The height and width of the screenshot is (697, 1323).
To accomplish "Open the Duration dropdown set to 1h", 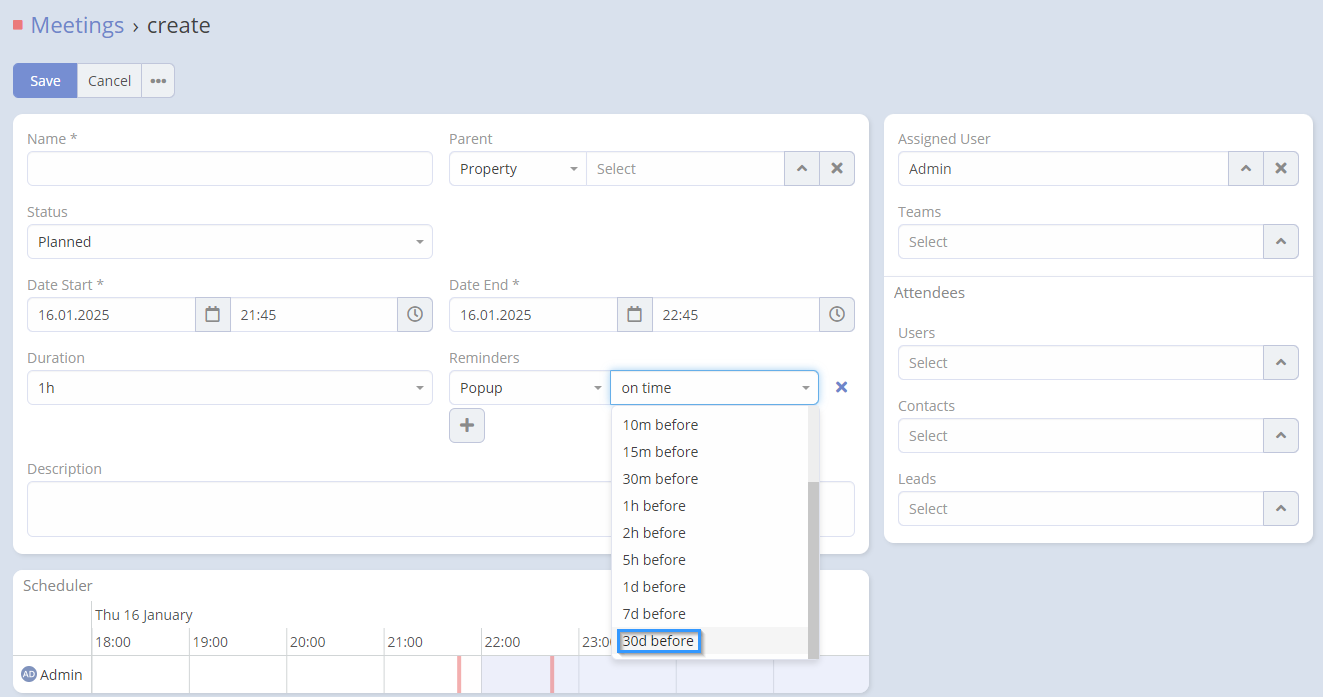I will (x=229, y=388).
